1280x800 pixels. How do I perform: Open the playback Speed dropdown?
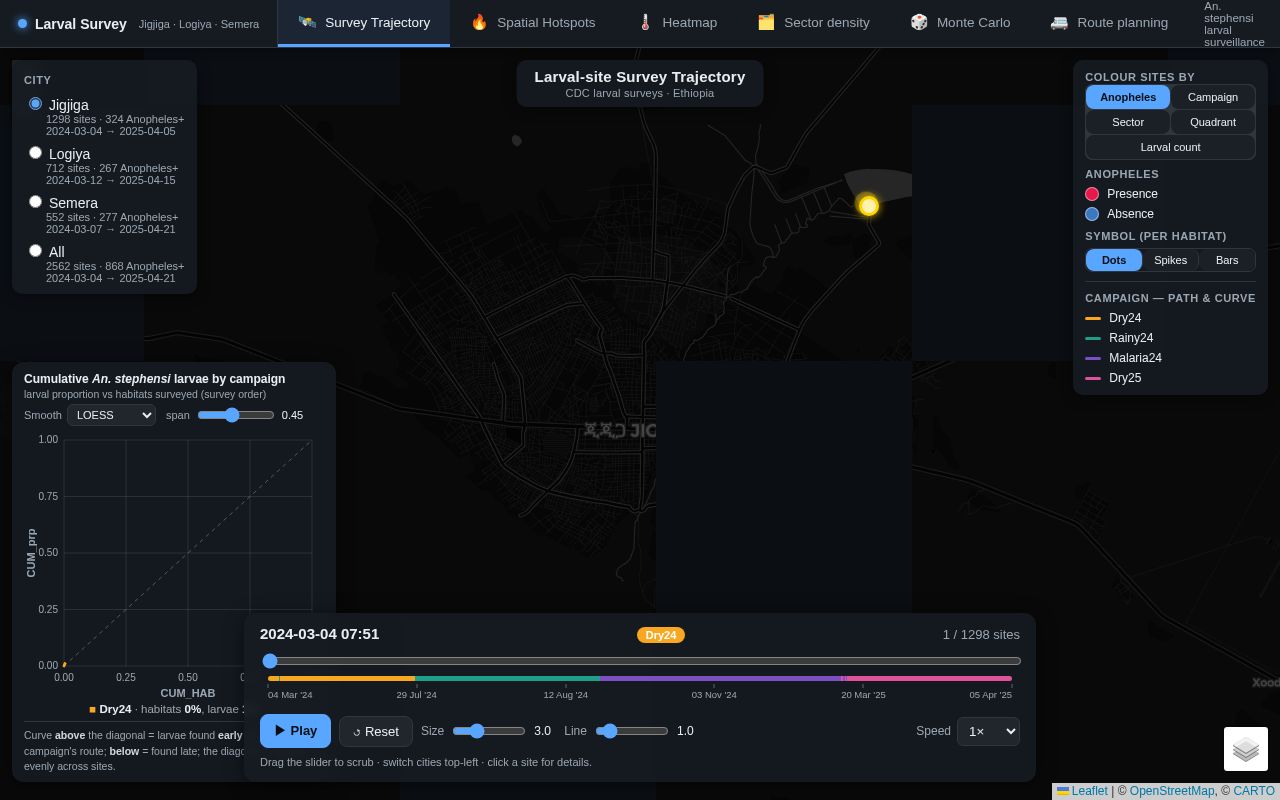coord(988,731)
